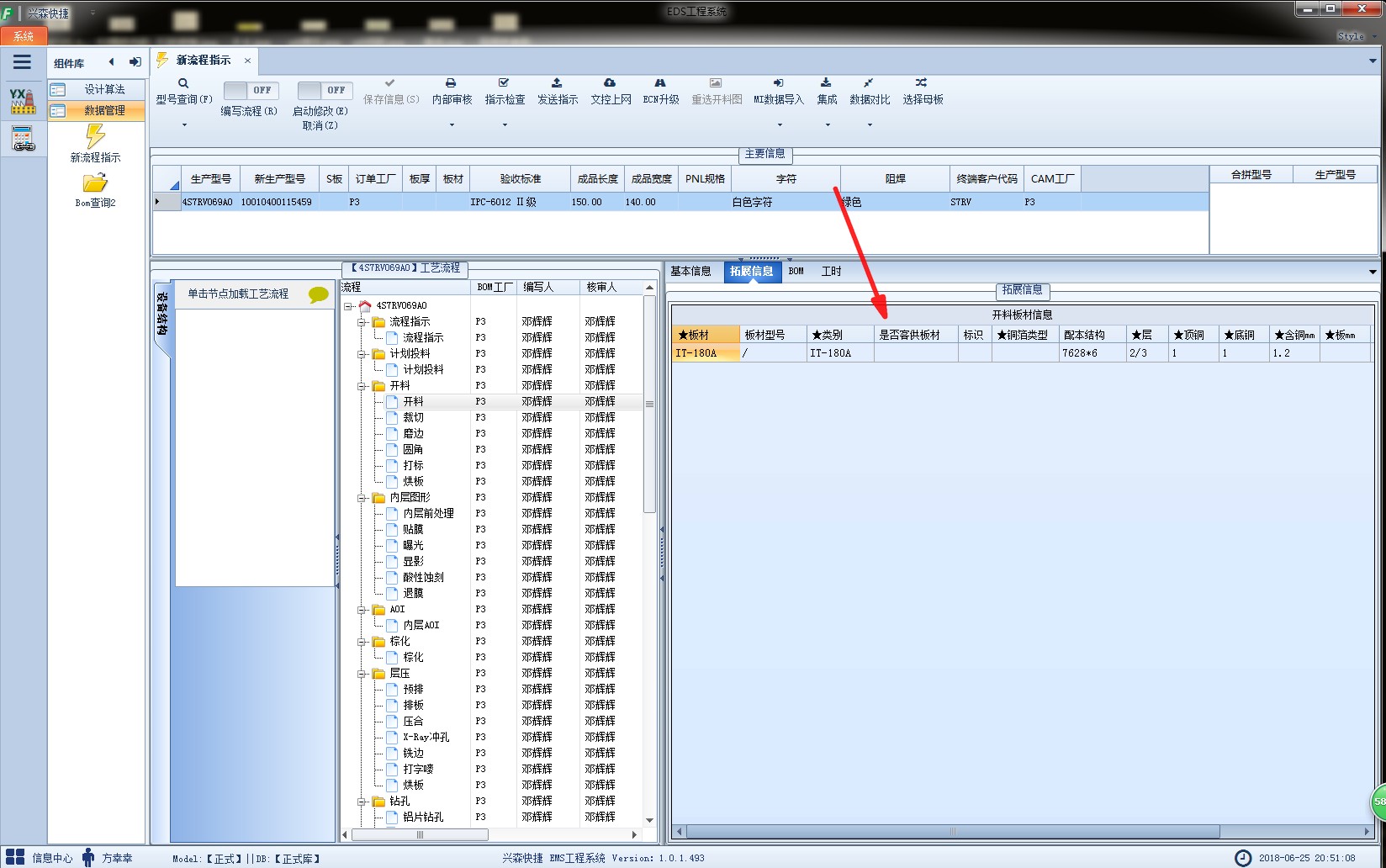Toggle the 编写流程(R) OFF switch
The width and height of the screenshot is (1386, 868).
point(251,90)
